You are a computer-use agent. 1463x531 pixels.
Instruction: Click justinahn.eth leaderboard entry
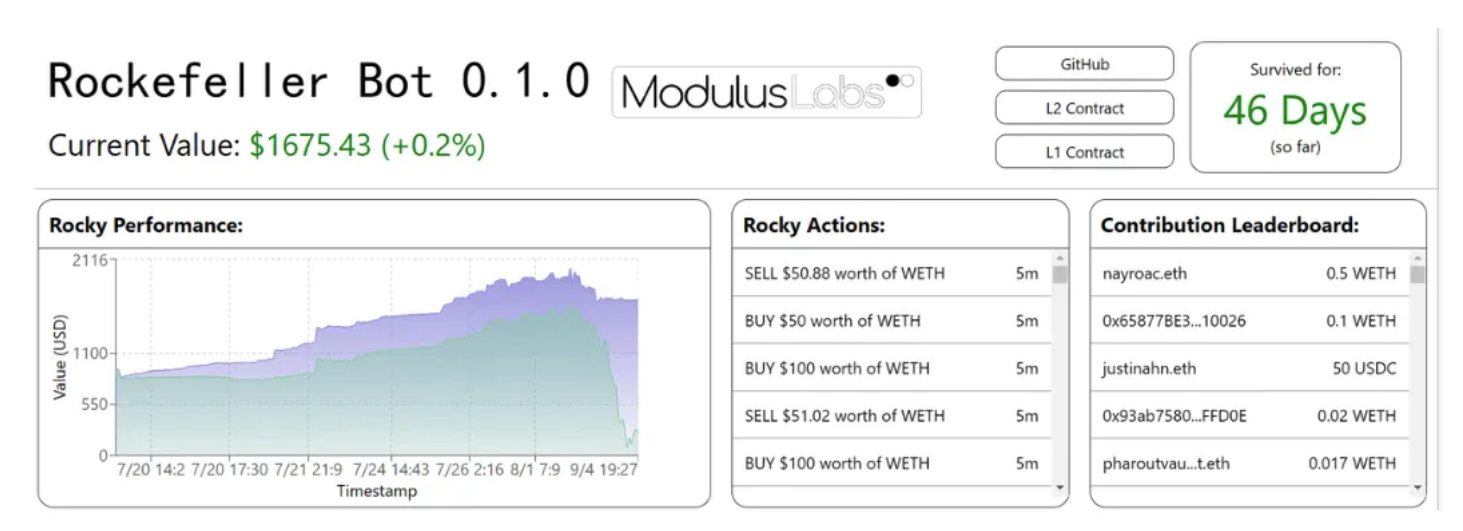pos(1149,368)
